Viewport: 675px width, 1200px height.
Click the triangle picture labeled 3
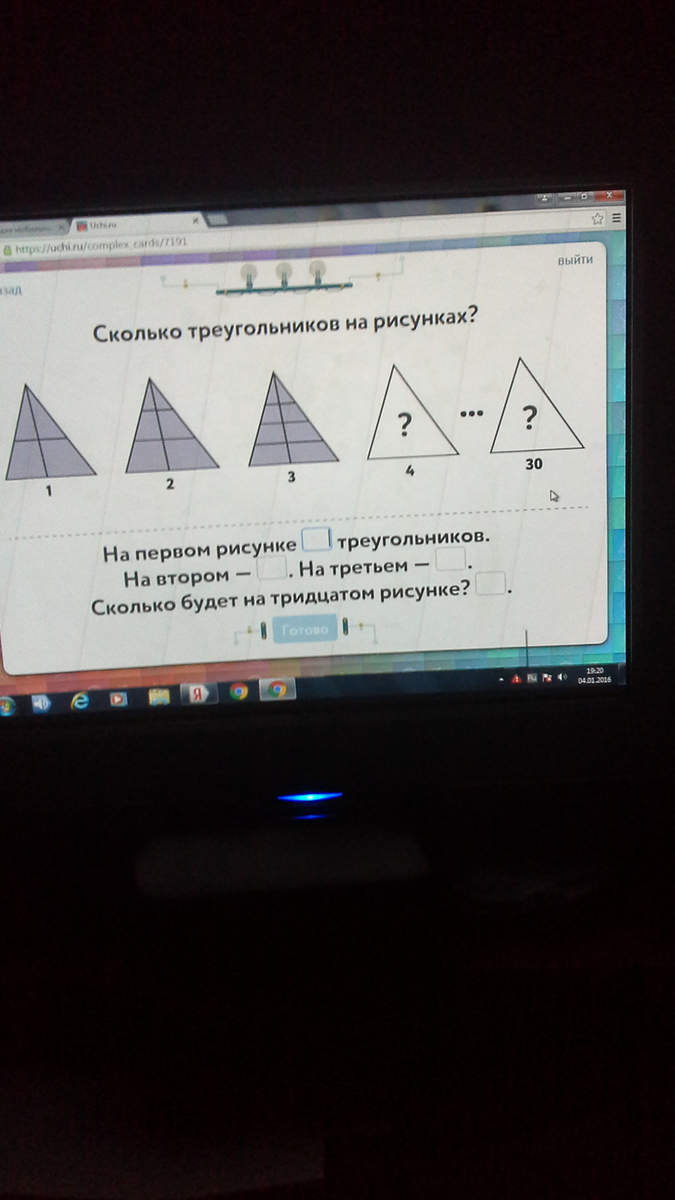[x=293, y=418]
